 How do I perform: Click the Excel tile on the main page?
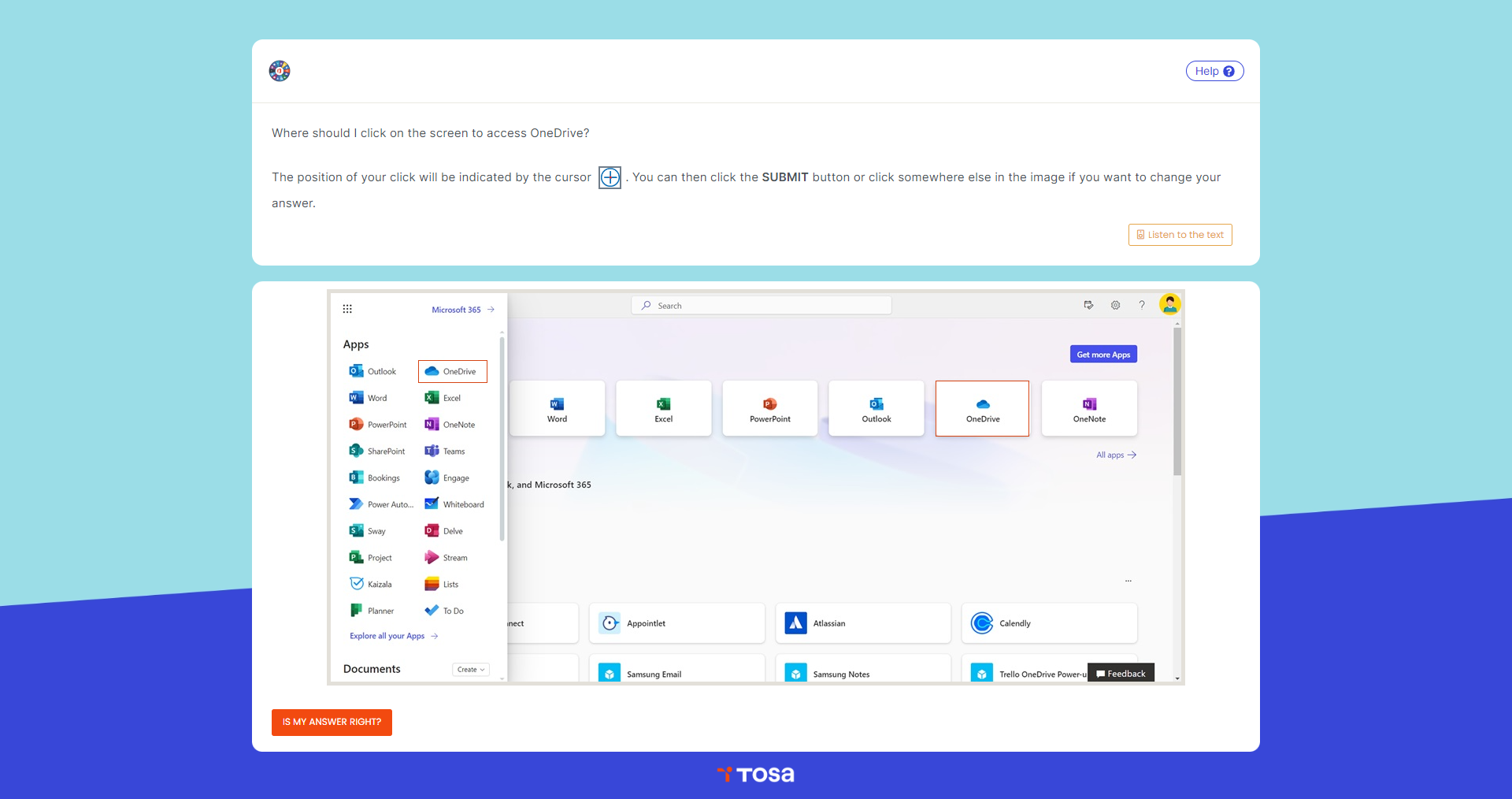point(664,408)
